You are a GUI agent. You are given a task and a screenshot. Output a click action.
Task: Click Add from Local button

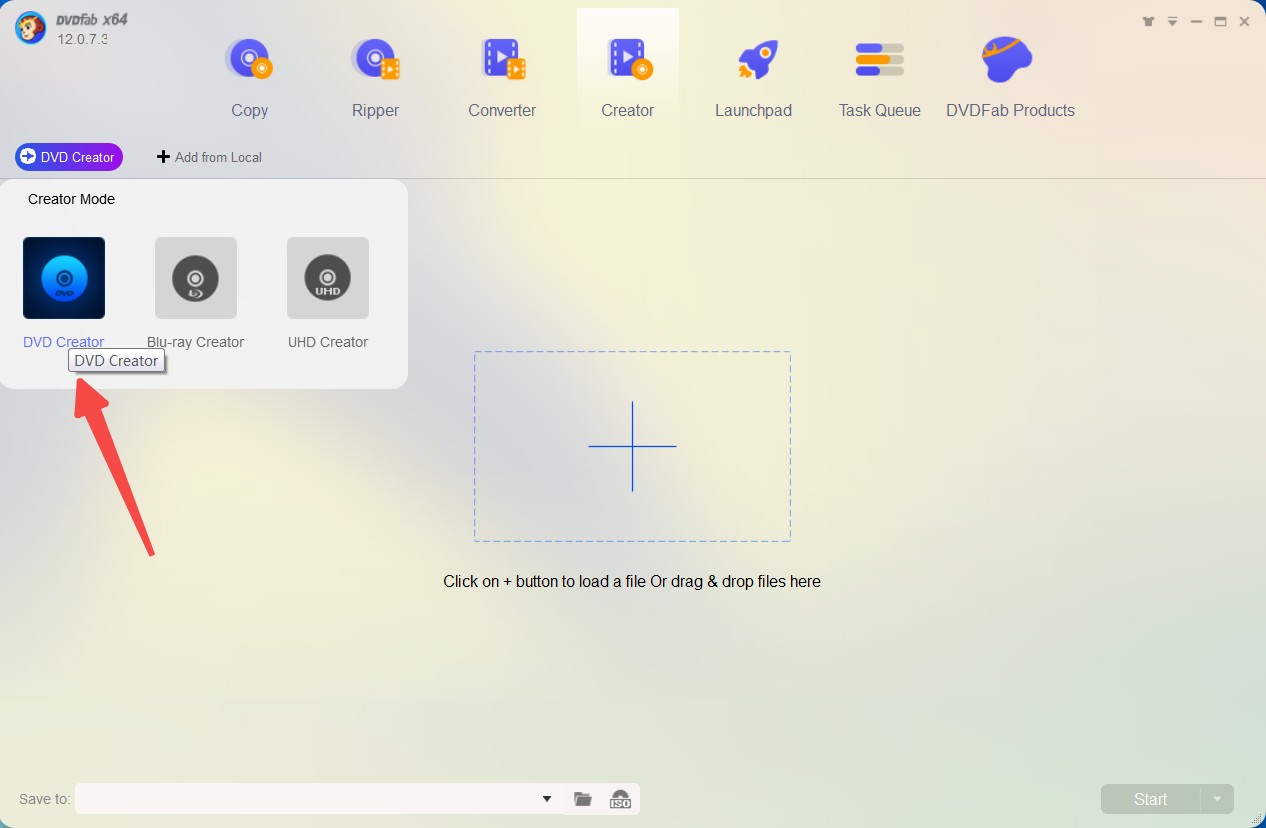tap(210, 157)
